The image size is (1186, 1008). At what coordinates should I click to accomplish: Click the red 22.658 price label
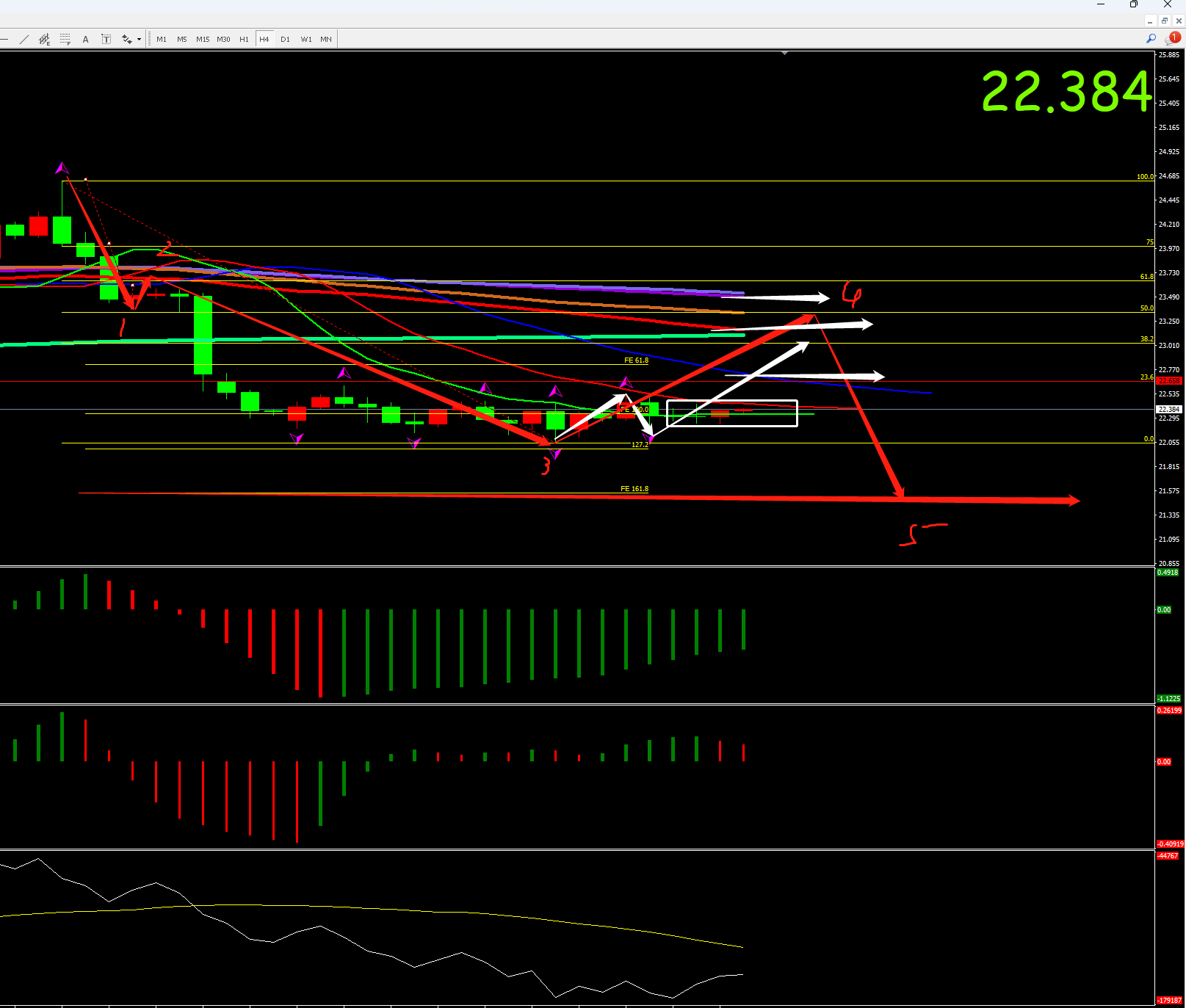pos(1169,381)
